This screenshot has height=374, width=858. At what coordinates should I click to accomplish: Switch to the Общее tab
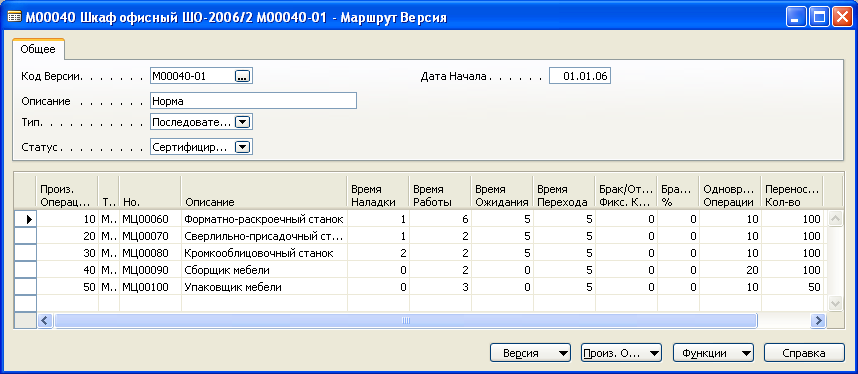pos(38,49)
